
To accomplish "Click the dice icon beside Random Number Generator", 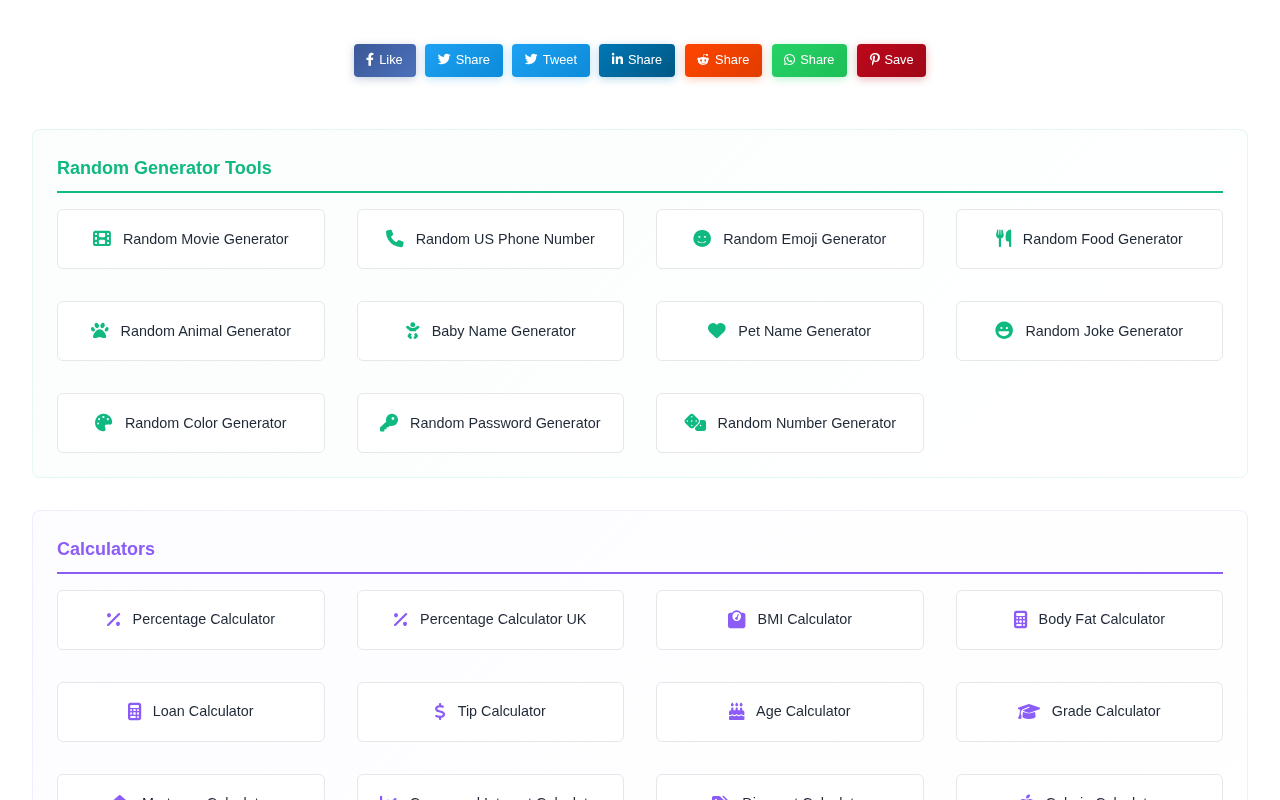I will [695, 423].
